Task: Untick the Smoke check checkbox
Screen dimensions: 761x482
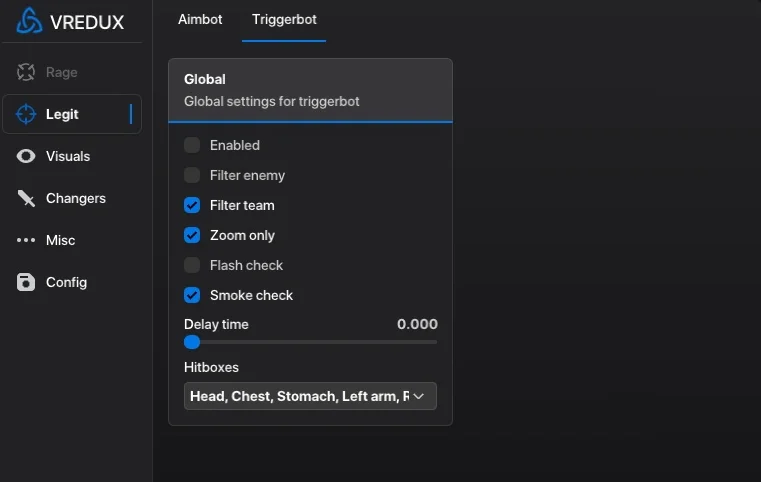Action: tap(192, 295)
